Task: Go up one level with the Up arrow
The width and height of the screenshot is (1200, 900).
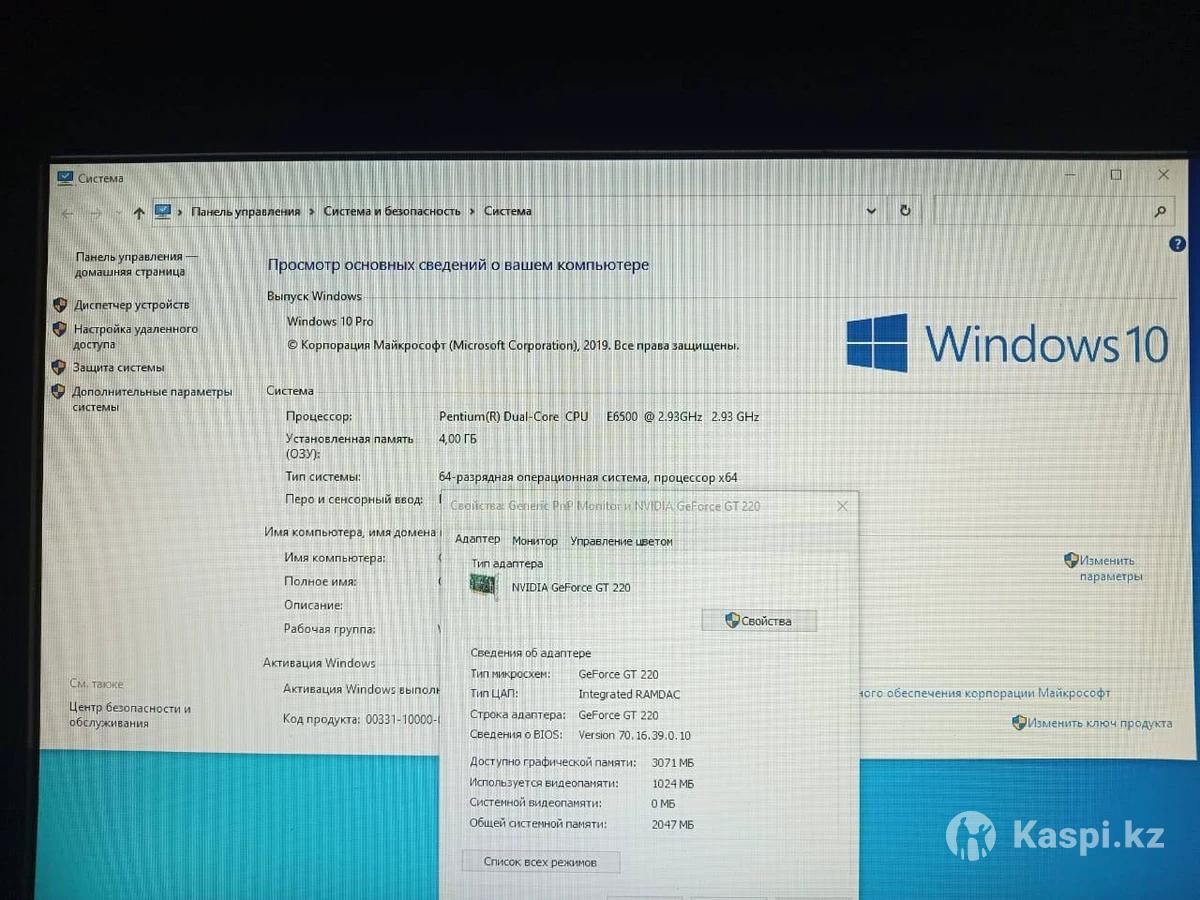Action: pos(139,213)
